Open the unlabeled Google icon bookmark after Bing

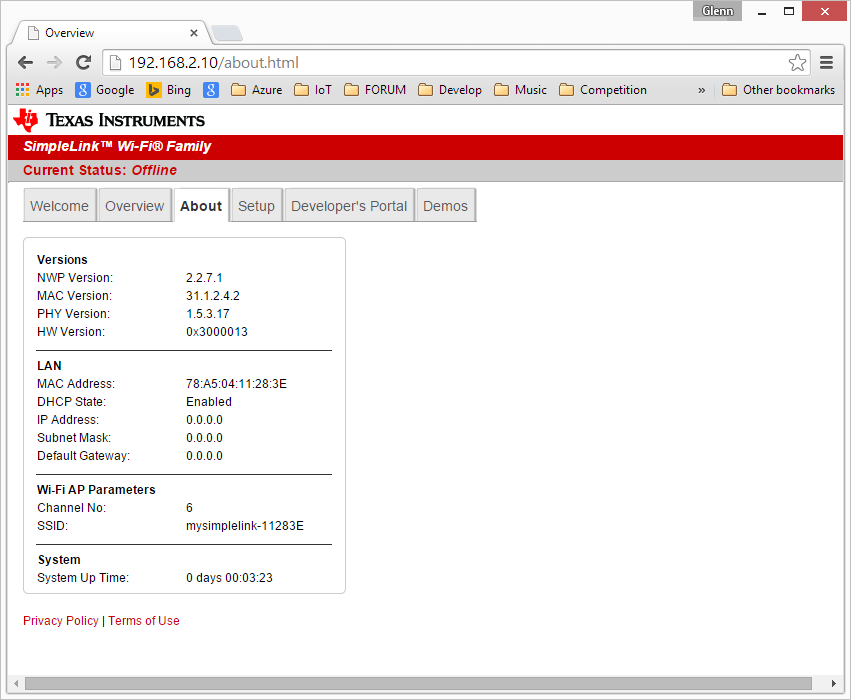click(x=211, y=90)
